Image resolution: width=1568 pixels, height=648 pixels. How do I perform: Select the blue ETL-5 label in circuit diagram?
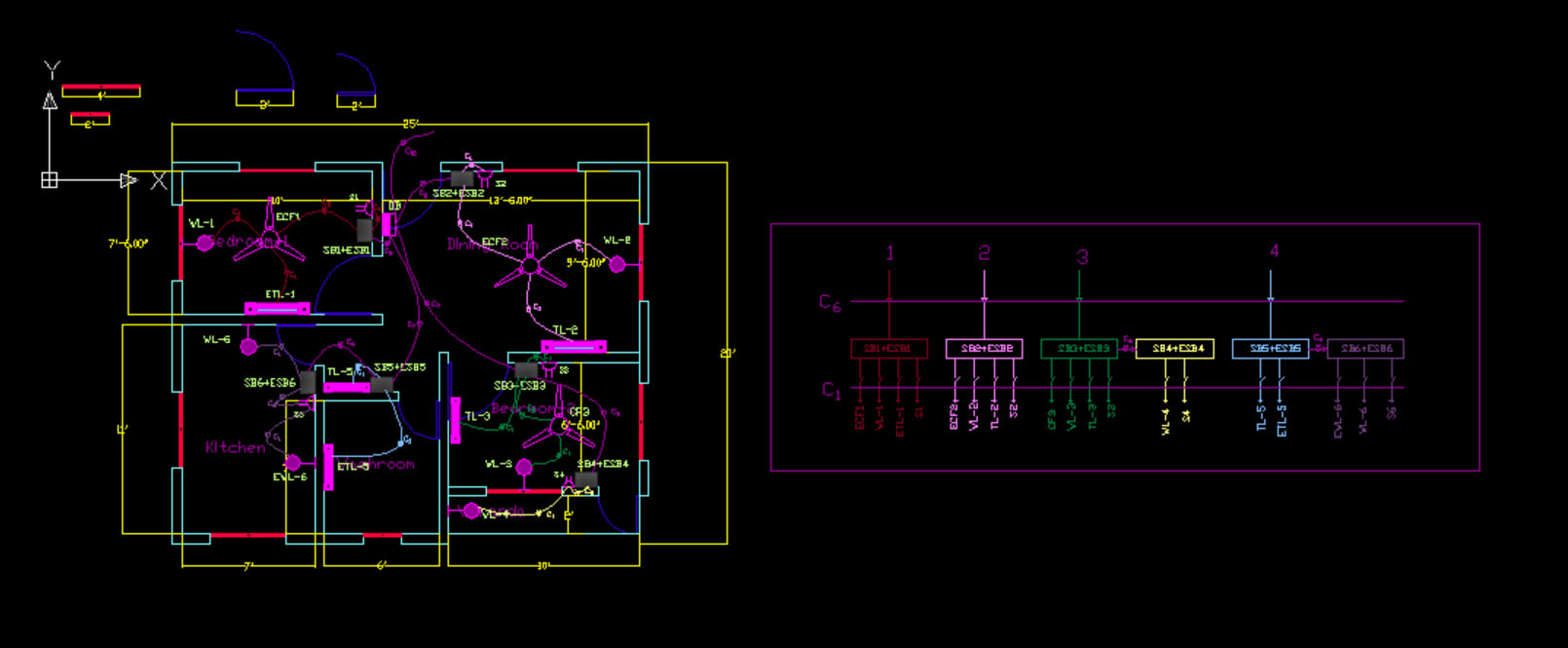[x=1282, y=421]
